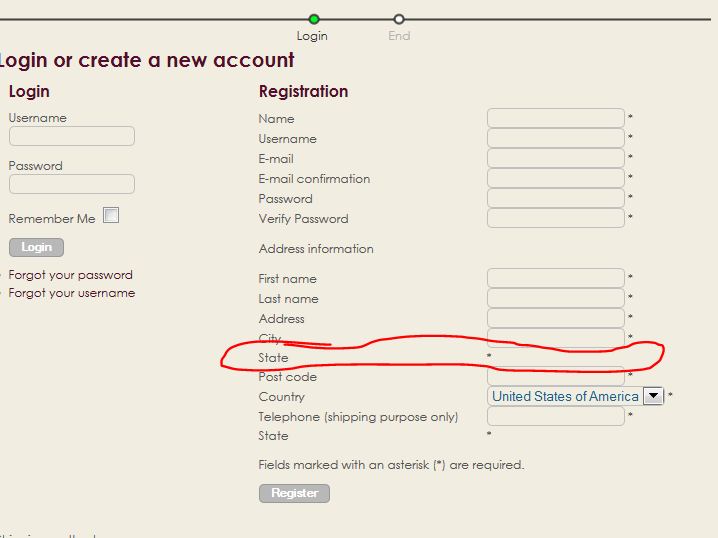Image resolution: width=718 pixels, height=538 pixels.
Task: Open the Forgot your password link
Action: pyautogui.click(x=70, y=275)
